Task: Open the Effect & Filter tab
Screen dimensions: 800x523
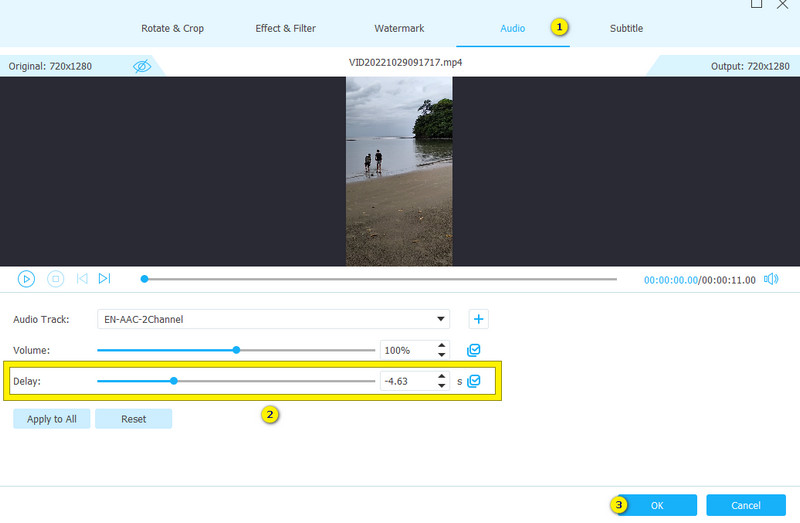Action: pyautogui.click(x=285, y=28)
